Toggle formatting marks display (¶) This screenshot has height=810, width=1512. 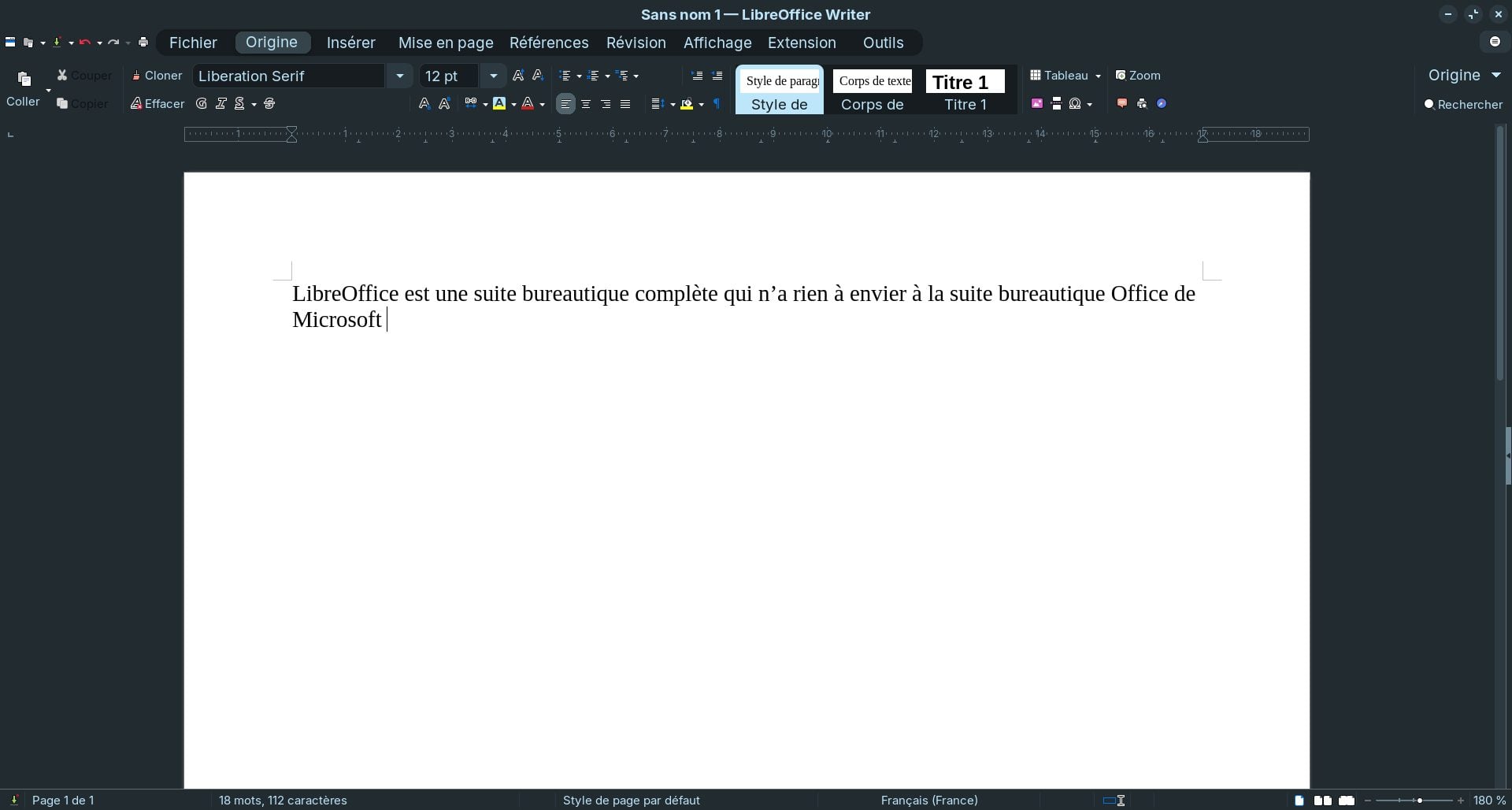tap(717, 103)
